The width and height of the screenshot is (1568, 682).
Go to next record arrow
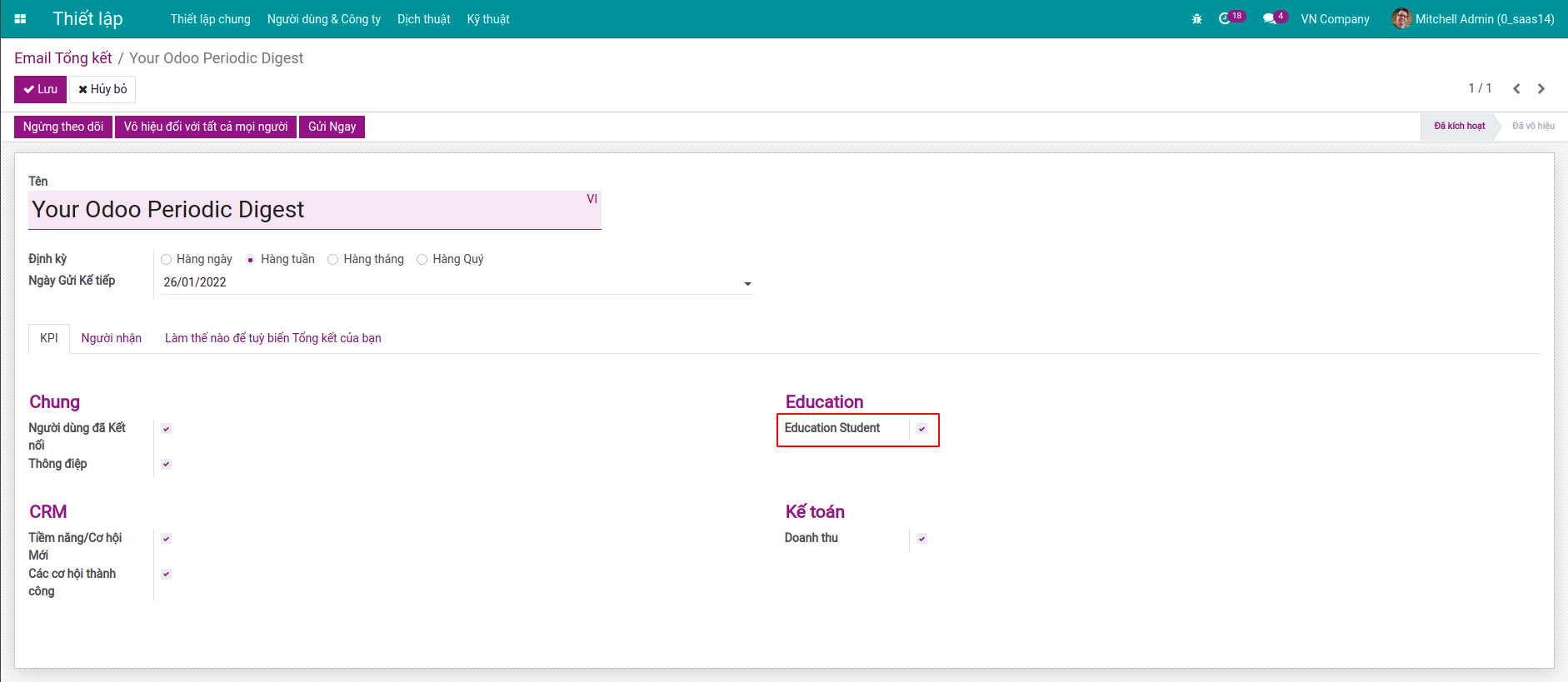tap(1541, 88)
